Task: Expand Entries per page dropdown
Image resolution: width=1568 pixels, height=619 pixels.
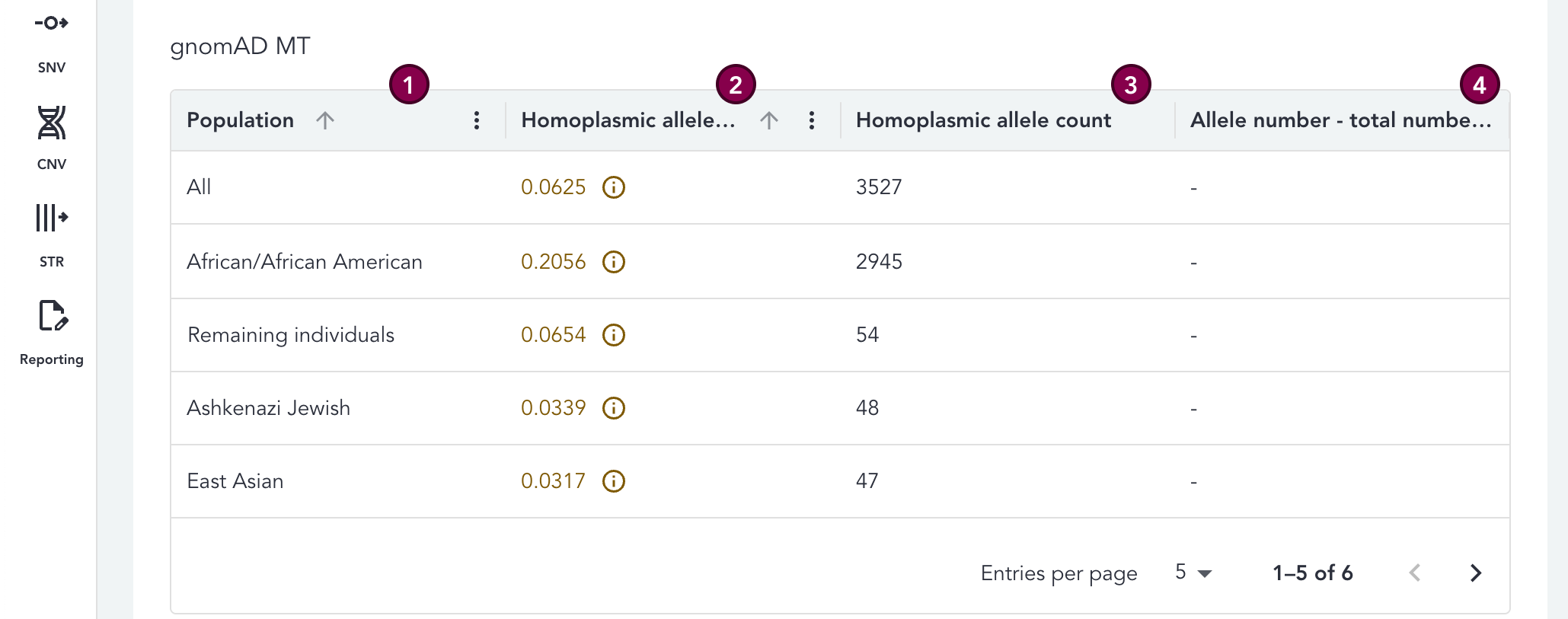Action: click(1193, 573)
